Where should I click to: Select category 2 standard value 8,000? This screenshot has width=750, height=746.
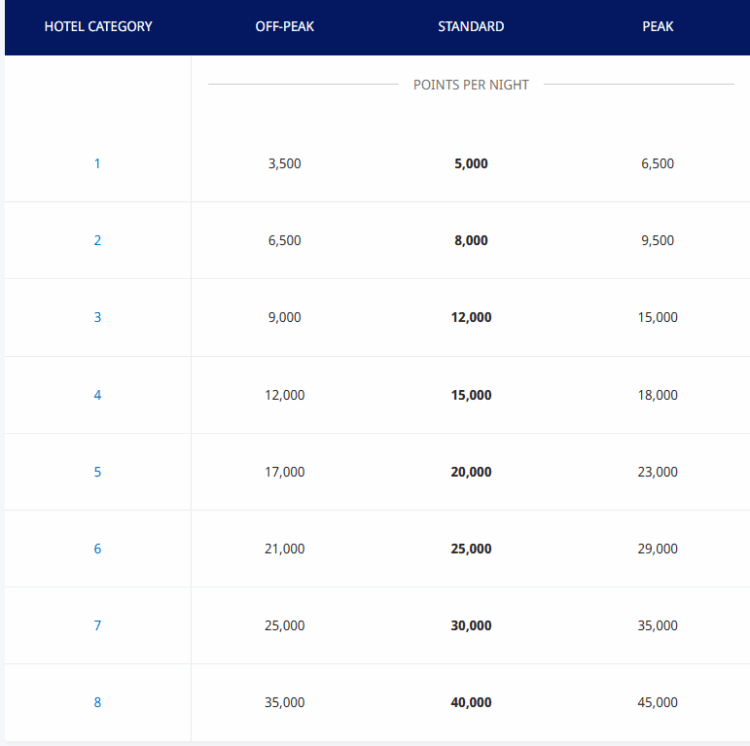(x=471, y=240)
